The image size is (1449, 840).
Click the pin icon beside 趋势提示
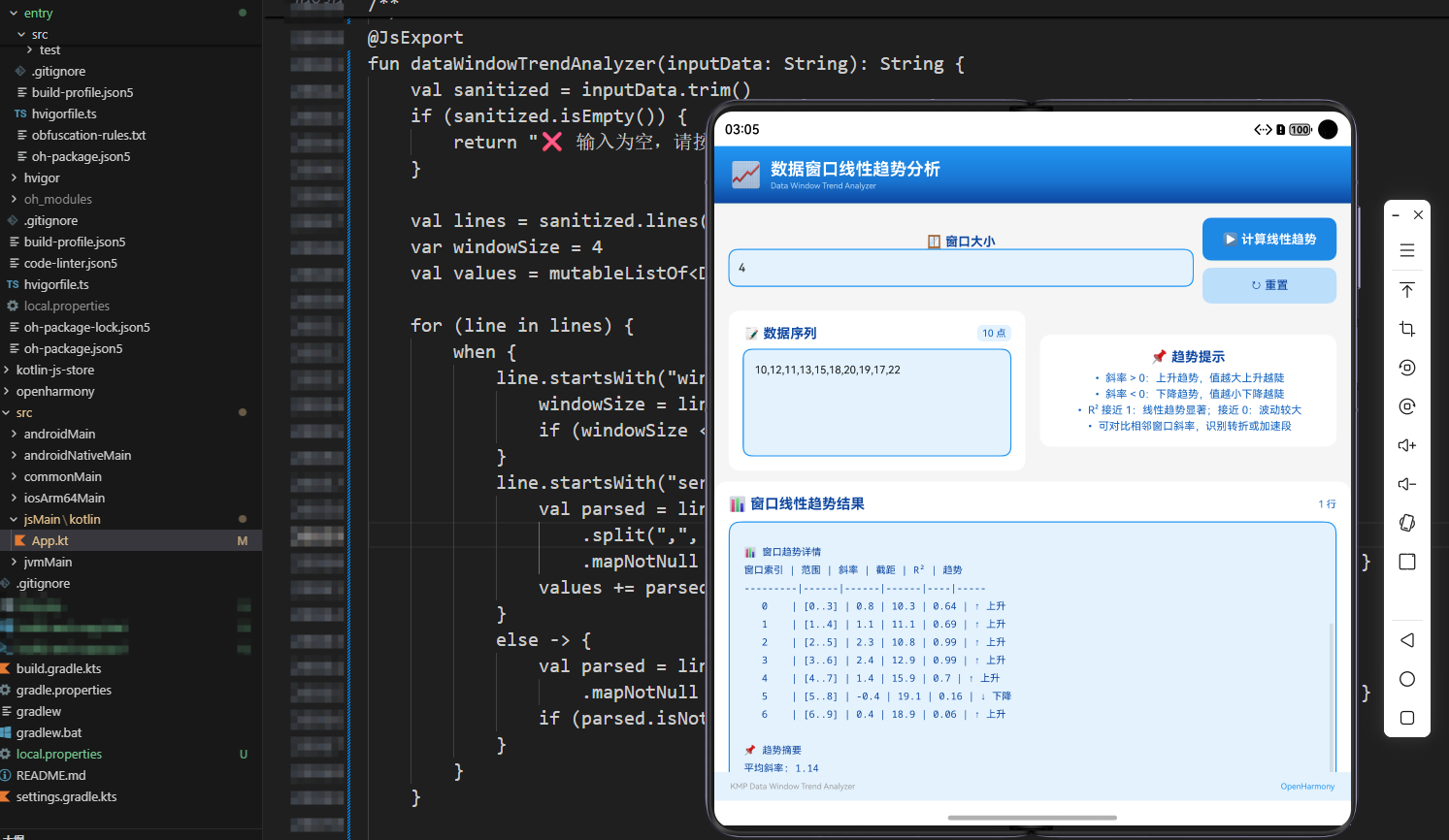click(1159, 357)
